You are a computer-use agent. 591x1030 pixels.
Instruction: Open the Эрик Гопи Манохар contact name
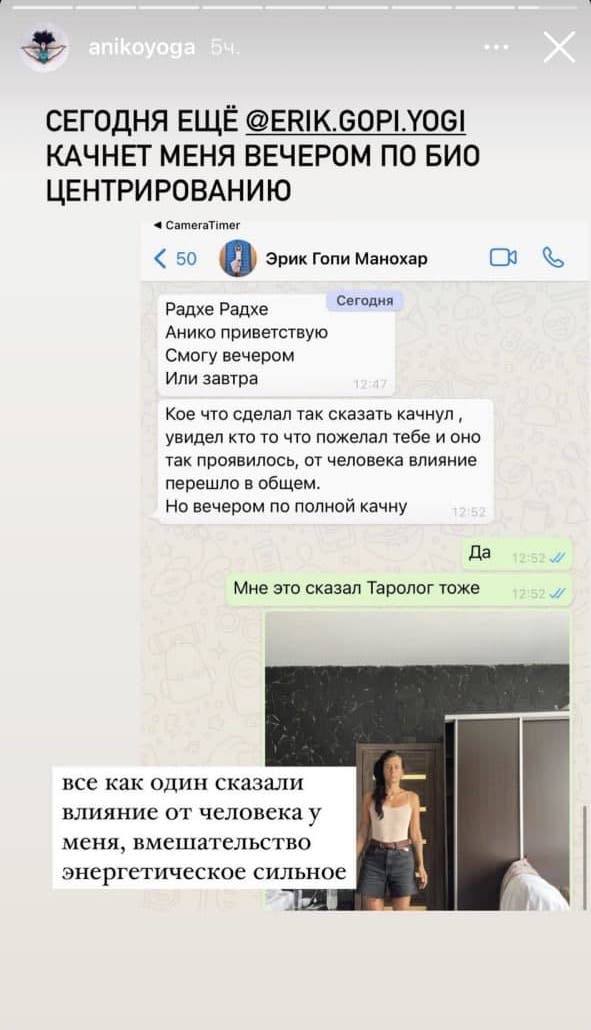click(346, 259)
